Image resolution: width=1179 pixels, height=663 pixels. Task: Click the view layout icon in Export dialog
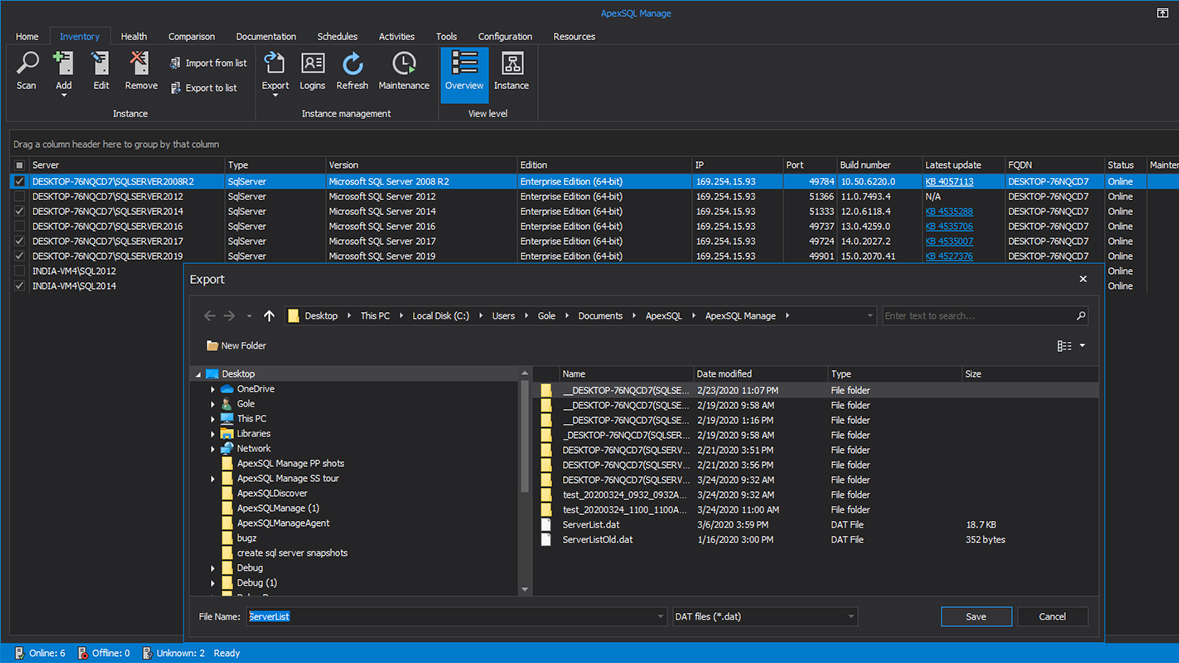point(1064,346)
